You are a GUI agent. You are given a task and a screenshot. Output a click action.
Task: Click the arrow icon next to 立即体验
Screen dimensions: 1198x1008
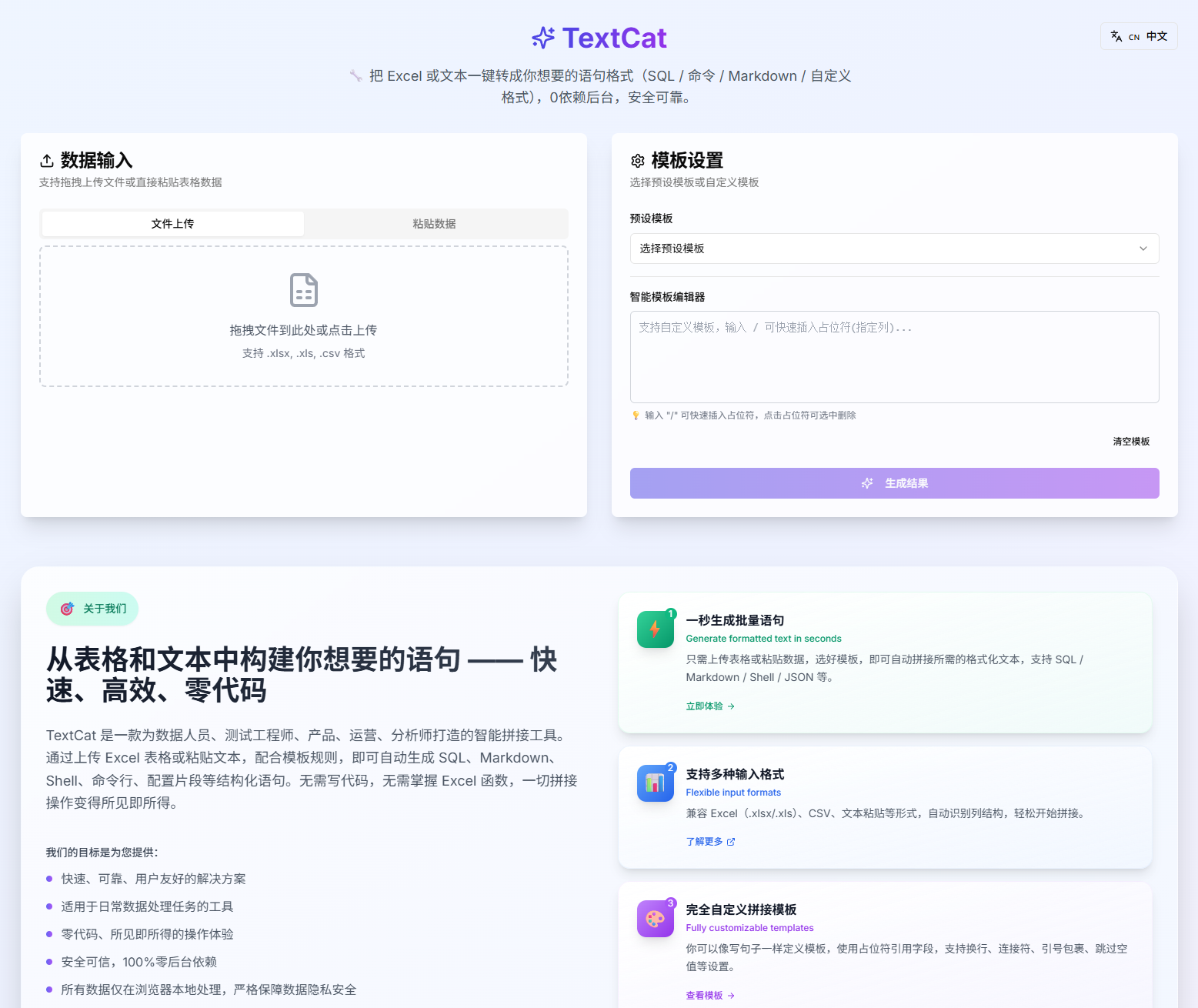pos(731,706)
